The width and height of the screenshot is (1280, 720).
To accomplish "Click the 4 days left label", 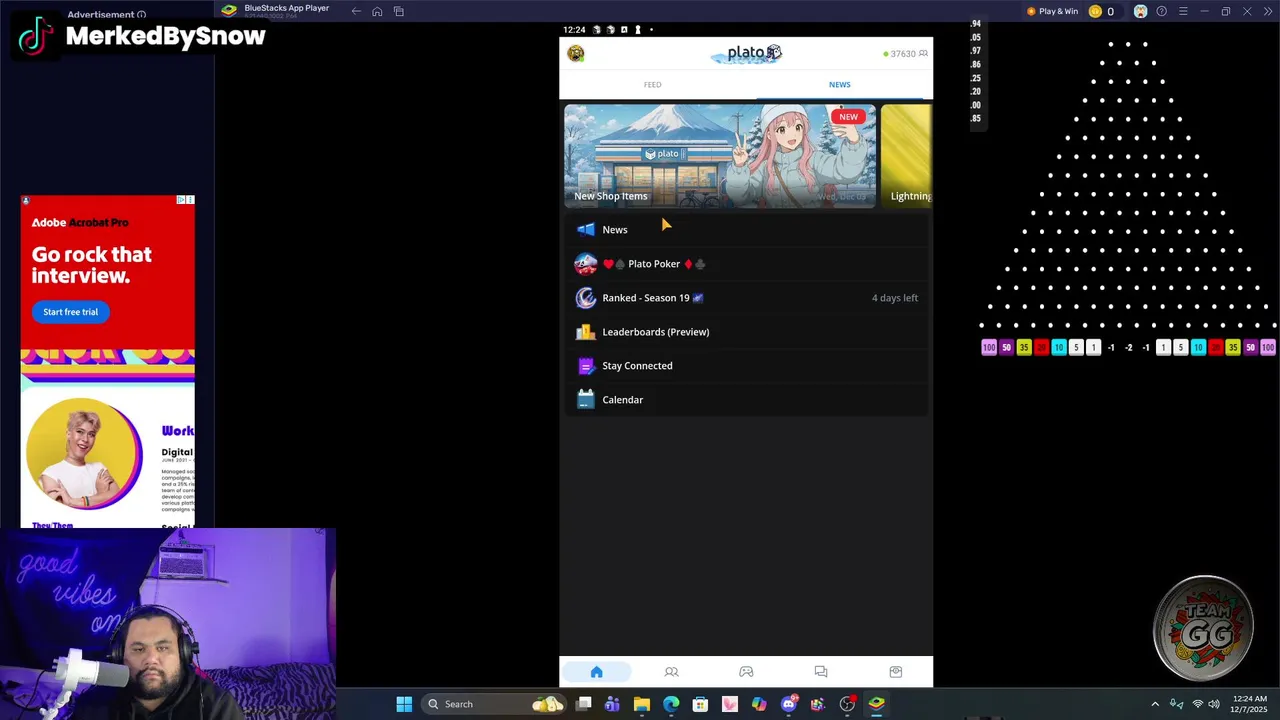I will tap(895, 298).
